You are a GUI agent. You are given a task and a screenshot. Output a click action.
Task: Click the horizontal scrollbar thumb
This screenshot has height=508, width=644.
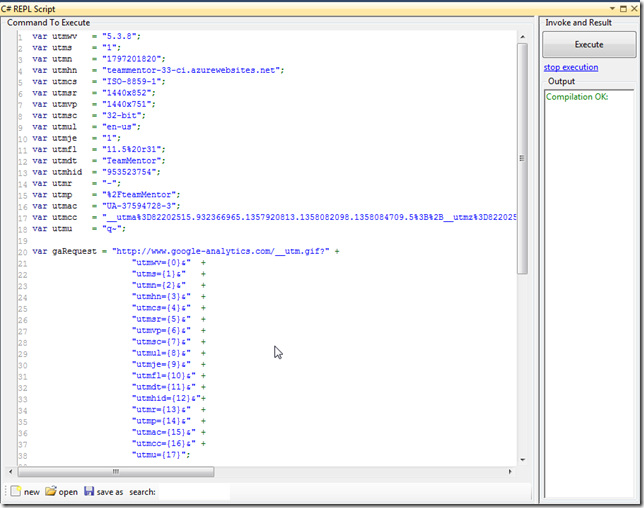[x=115, y=471]
